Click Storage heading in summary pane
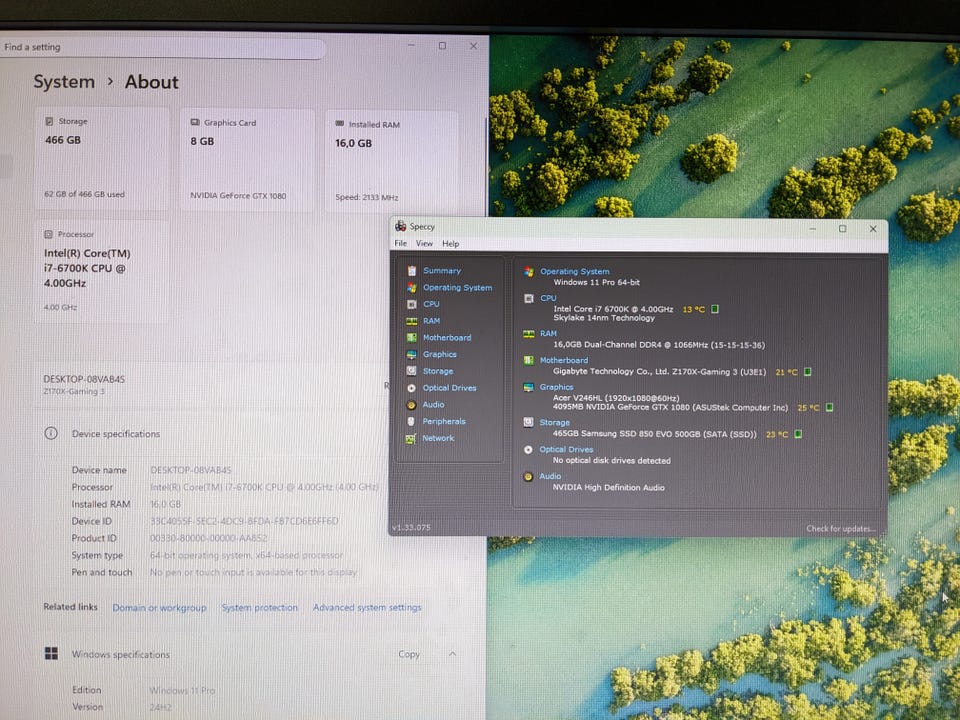The height and width of the screenshot is (720, 960). [554, 422]
